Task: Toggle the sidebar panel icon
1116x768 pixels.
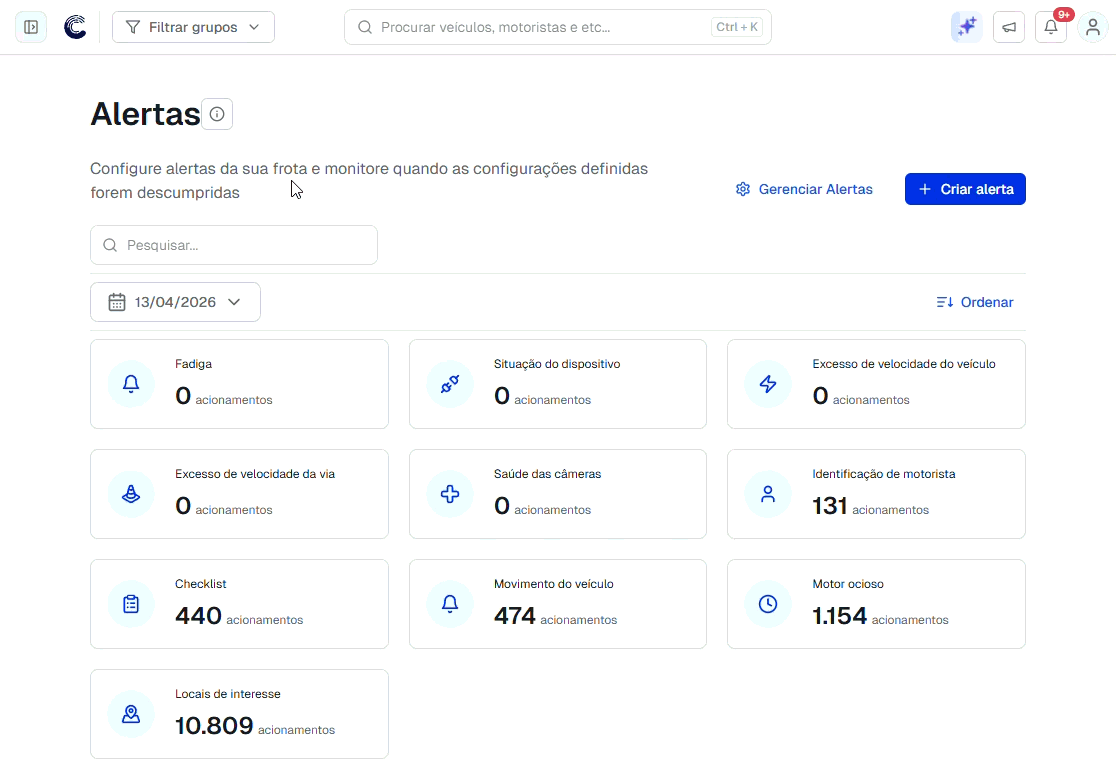Action: [x=31, y=28]
